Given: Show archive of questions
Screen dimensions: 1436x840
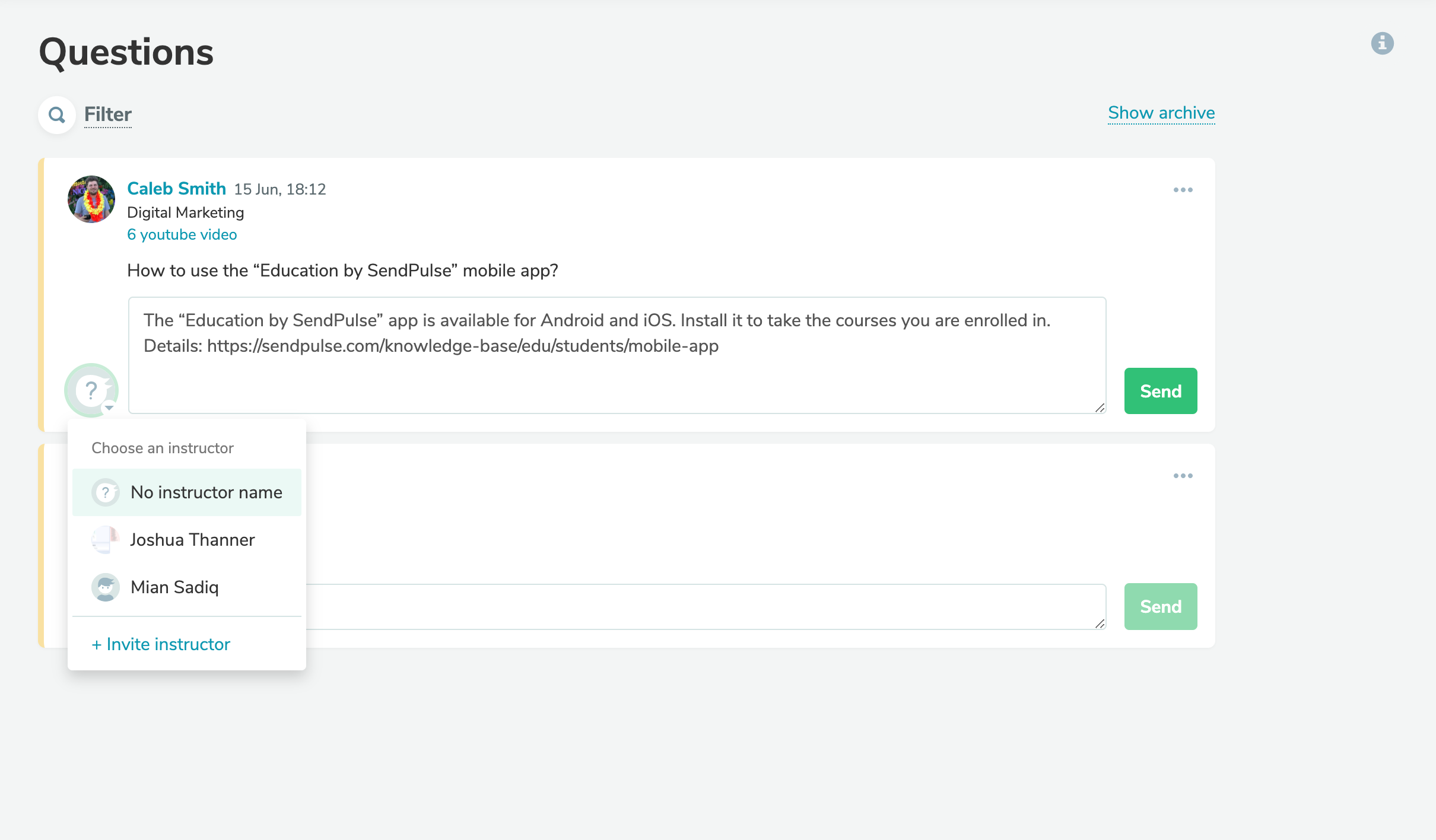Looking at the screenshot, I should tap(1161, 113).
